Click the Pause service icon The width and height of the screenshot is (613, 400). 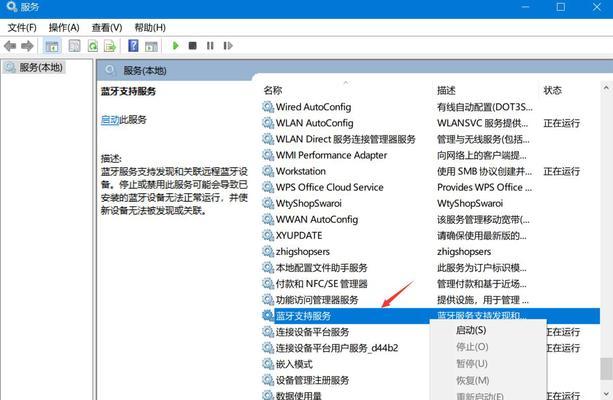point(210,46)
